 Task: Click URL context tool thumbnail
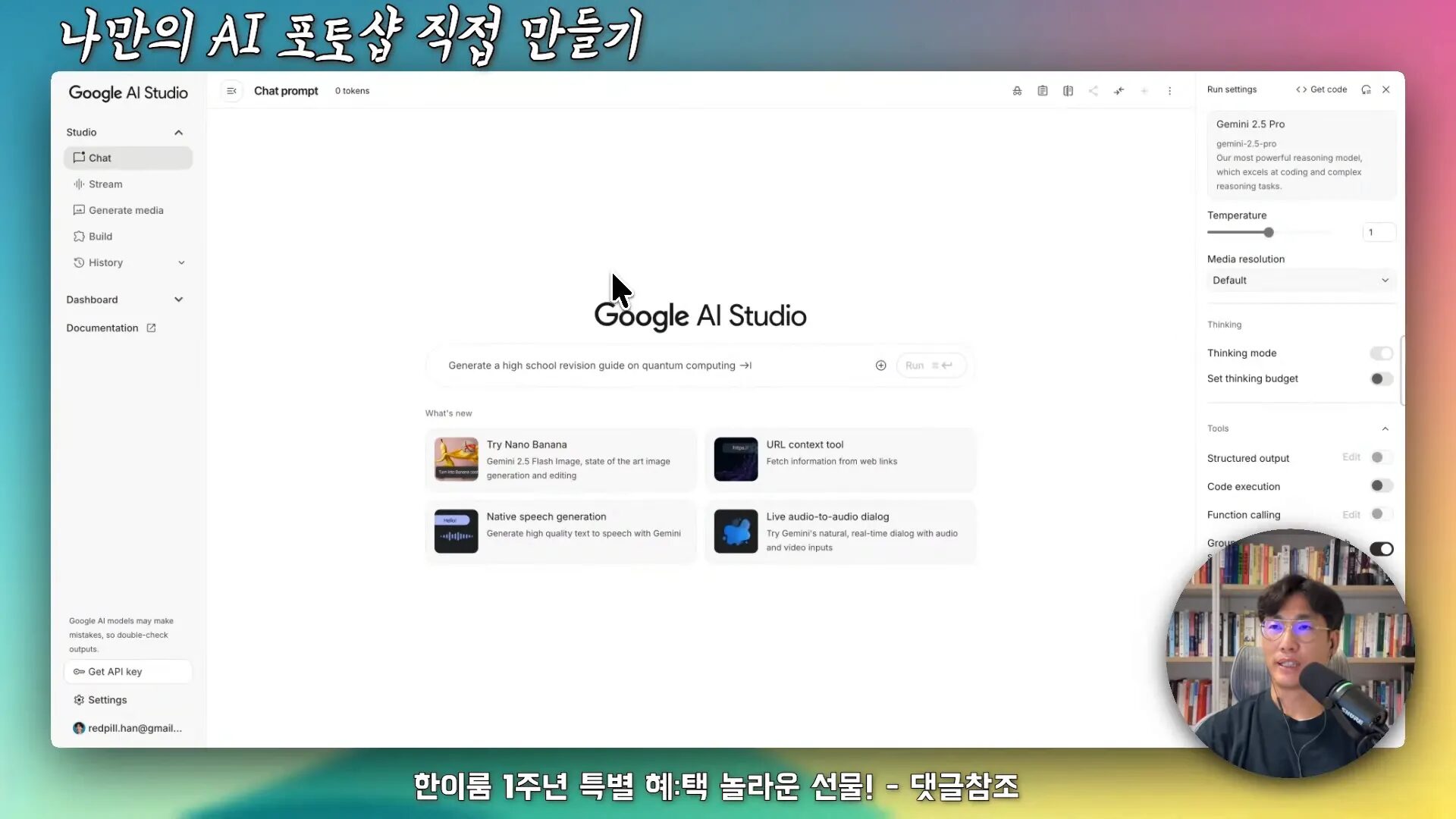[736, 460]
